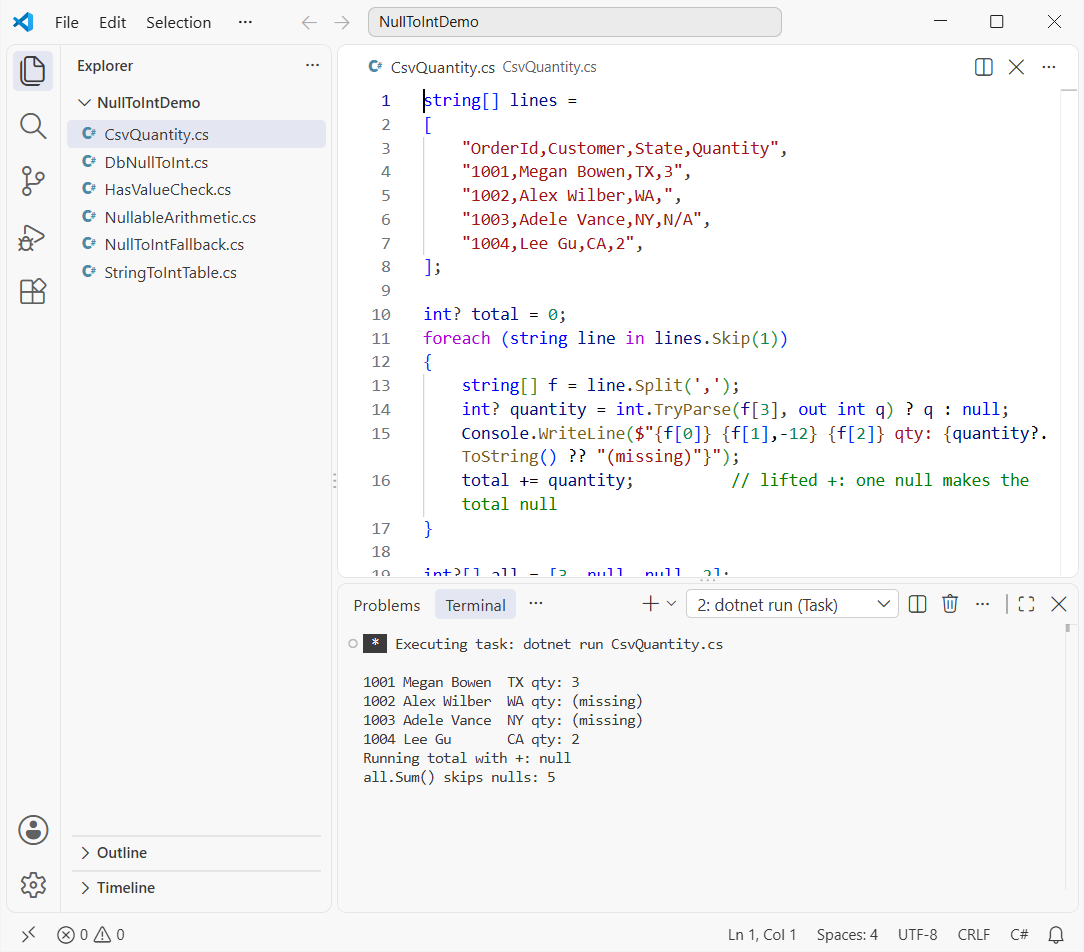Image resolution: width=1084 pixels, height=952 pixels.
Task: Click the Ln 1, Col 1 status entry
Action: click(x=762, y=935)
